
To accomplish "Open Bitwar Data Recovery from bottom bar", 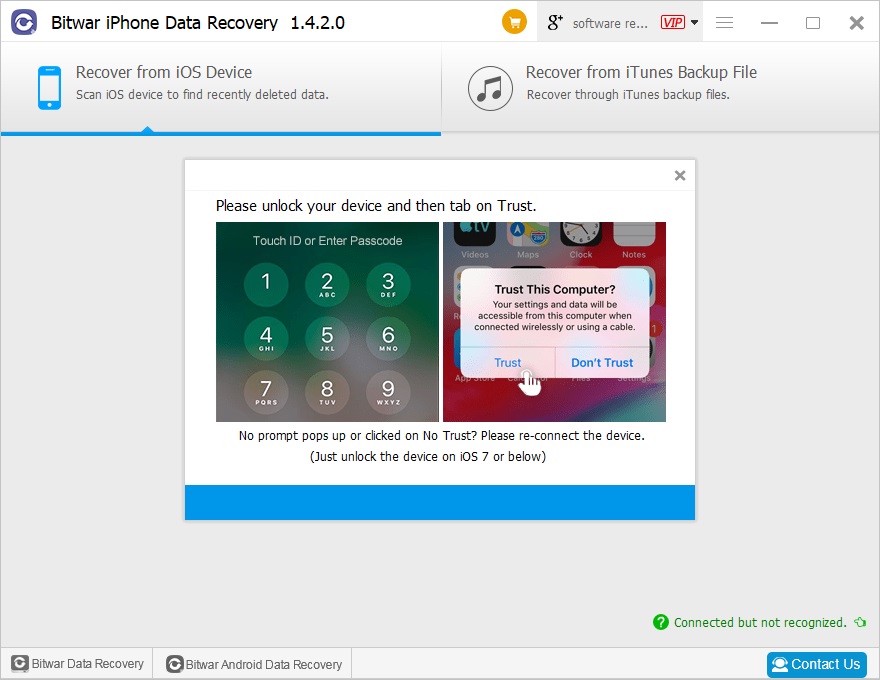I will click(x=77, y=664).
